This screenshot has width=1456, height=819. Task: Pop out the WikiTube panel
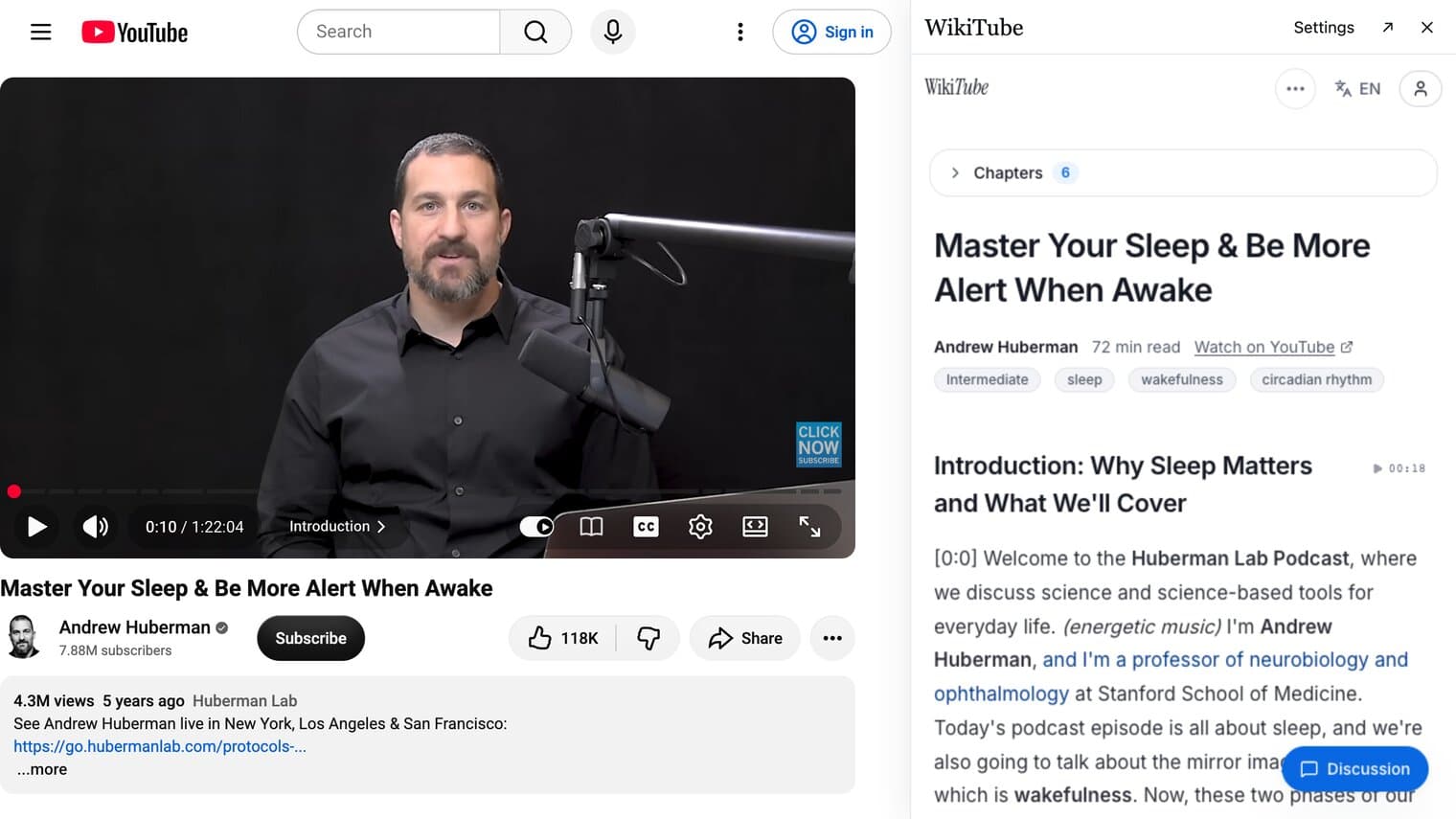pyautogui.click(x=1387, y=27)
